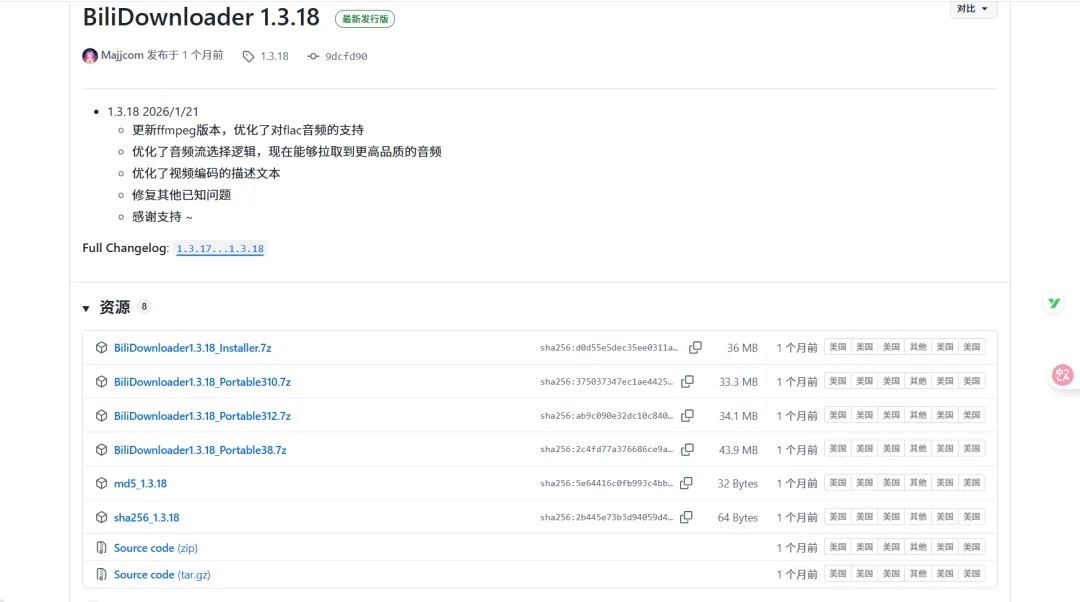Click archive icon beside Source code (tar.gz)
The image size is (1080, 602).
click(x=101, y=574)
